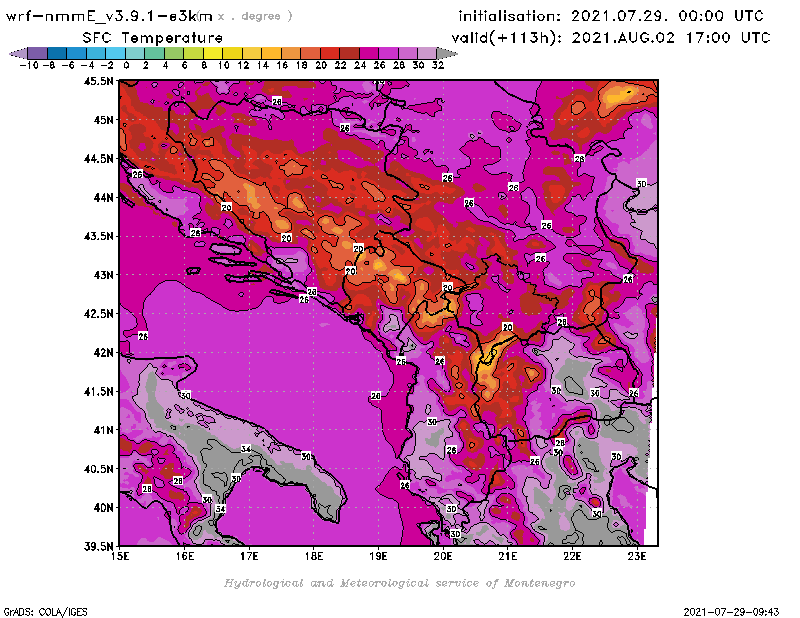This screenshot has width=800, height=618.
Task: Click the '43N' latitude label
Action: pos(103,275)
